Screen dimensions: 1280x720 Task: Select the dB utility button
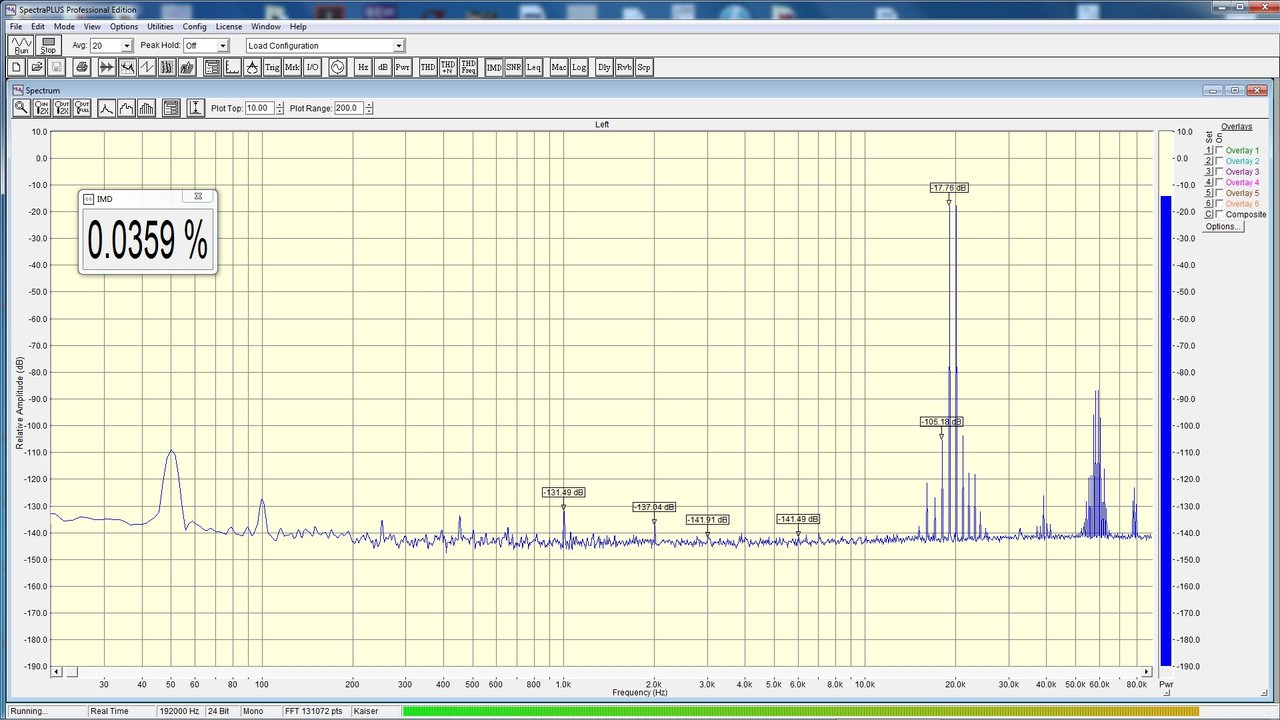383,67
